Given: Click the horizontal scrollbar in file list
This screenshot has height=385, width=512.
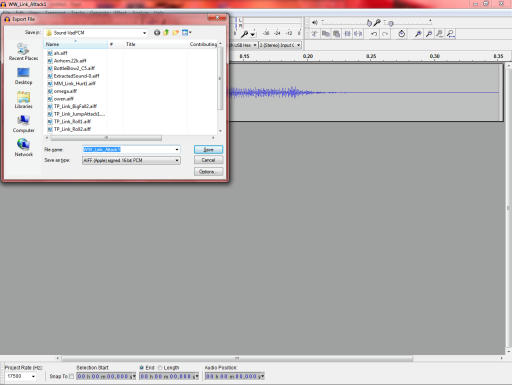Looking at the screenshot, I should (x=106, y=138).
